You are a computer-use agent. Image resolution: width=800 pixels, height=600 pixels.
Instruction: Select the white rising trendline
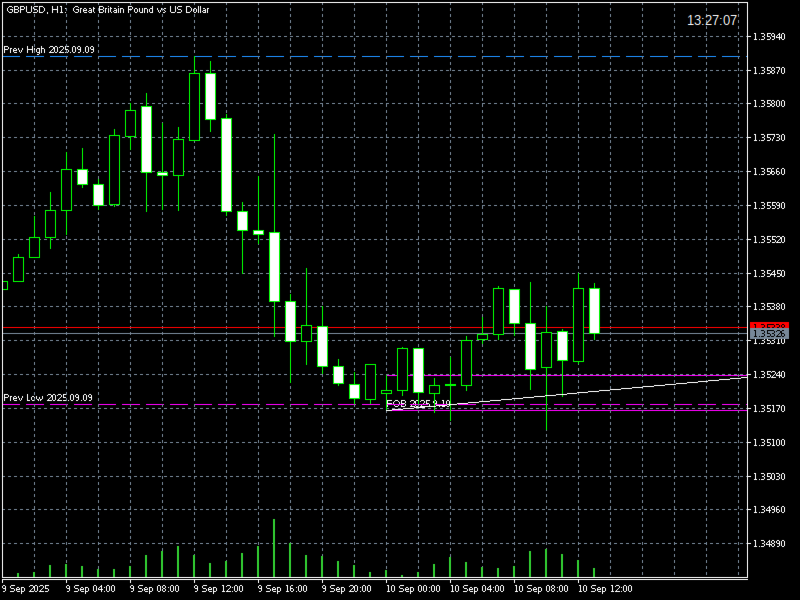567,393
